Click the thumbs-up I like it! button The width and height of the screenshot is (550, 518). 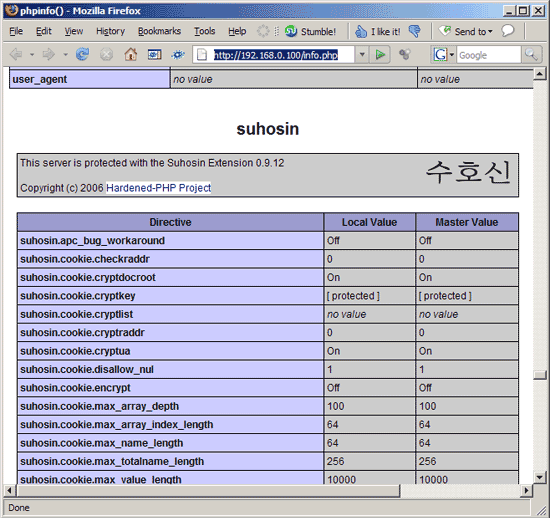click(x=377, y=32)
